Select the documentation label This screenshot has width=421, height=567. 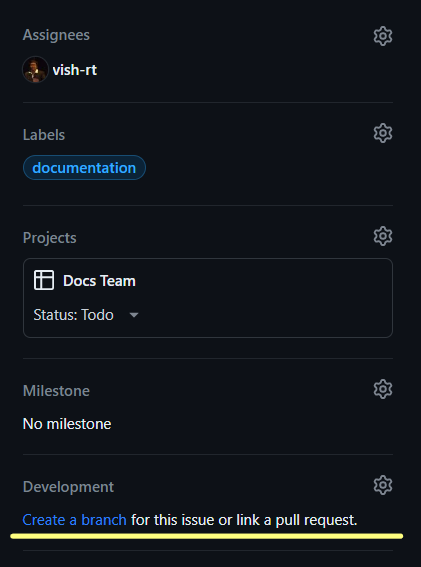point(84,168)
